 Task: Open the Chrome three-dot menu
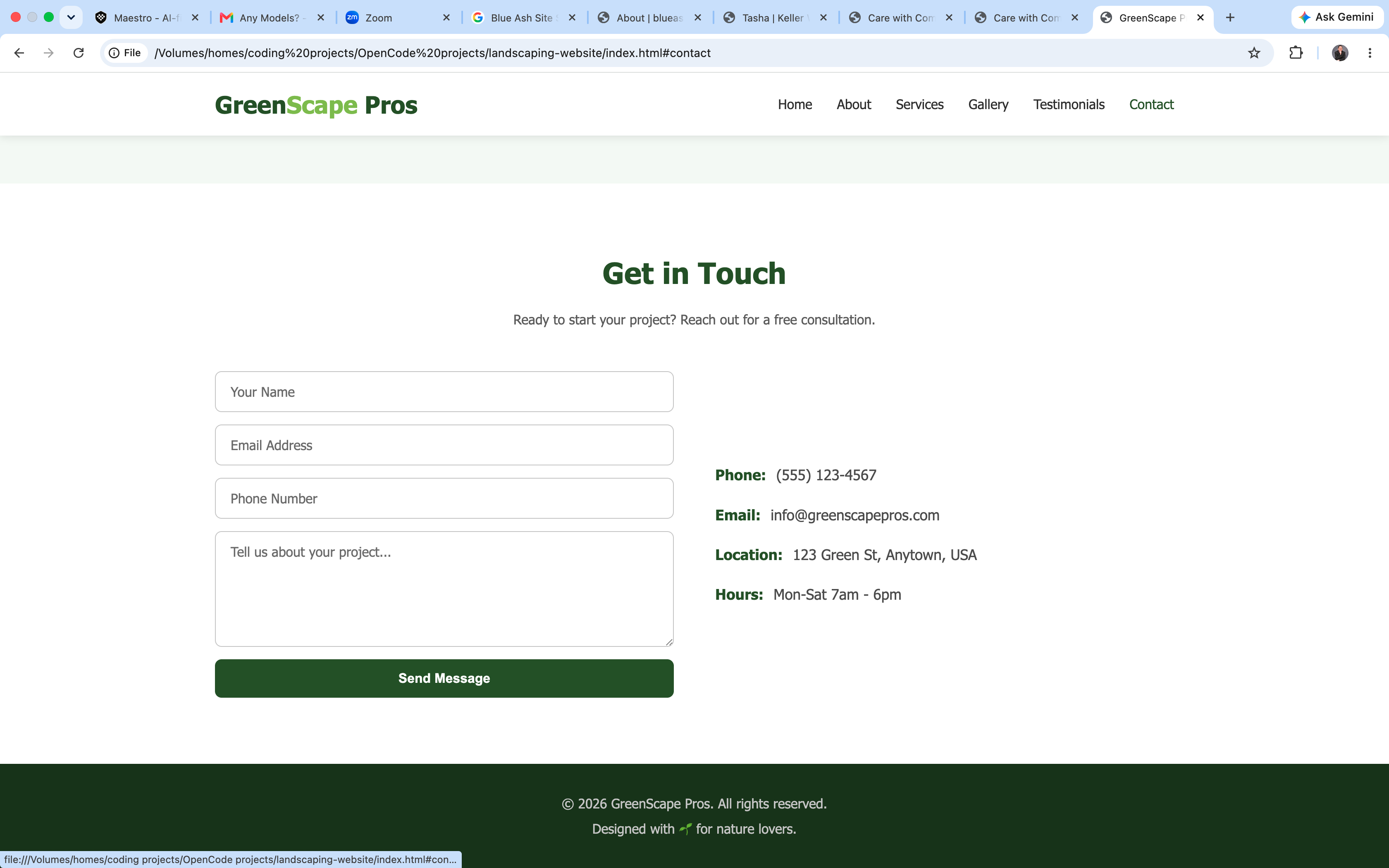[x=1370, y=53]
